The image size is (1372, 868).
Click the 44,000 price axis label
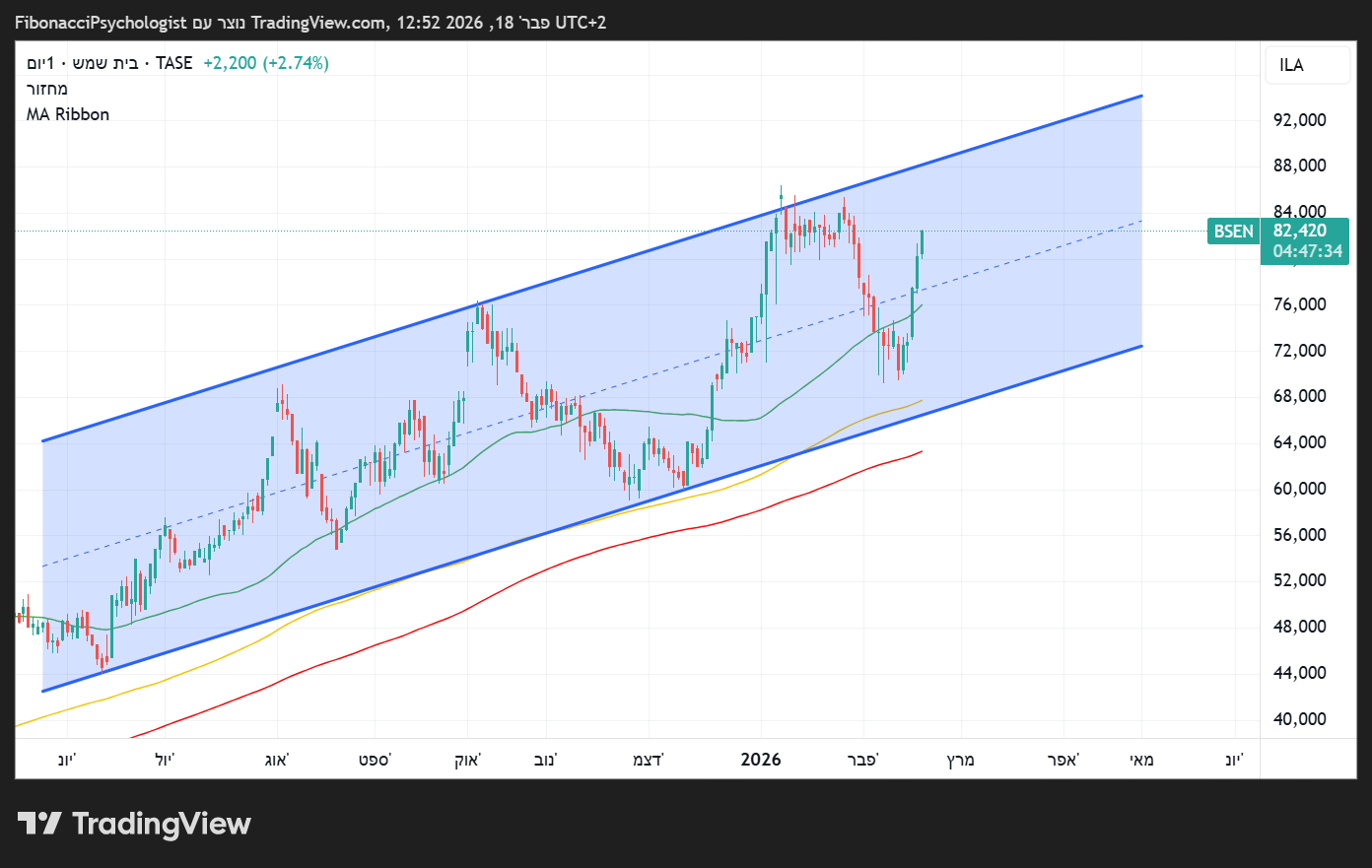(x=1299, y=673)
